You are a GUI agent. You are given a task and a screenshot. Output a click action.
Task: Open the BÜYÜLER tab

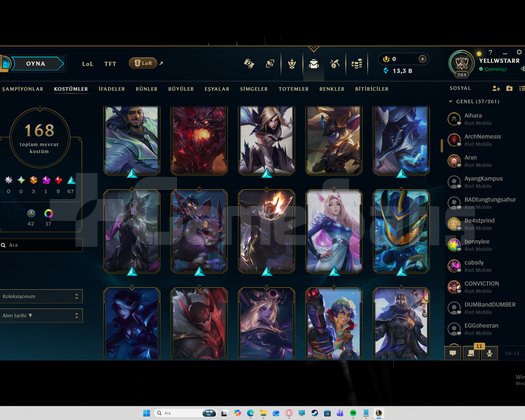[181, 89]
